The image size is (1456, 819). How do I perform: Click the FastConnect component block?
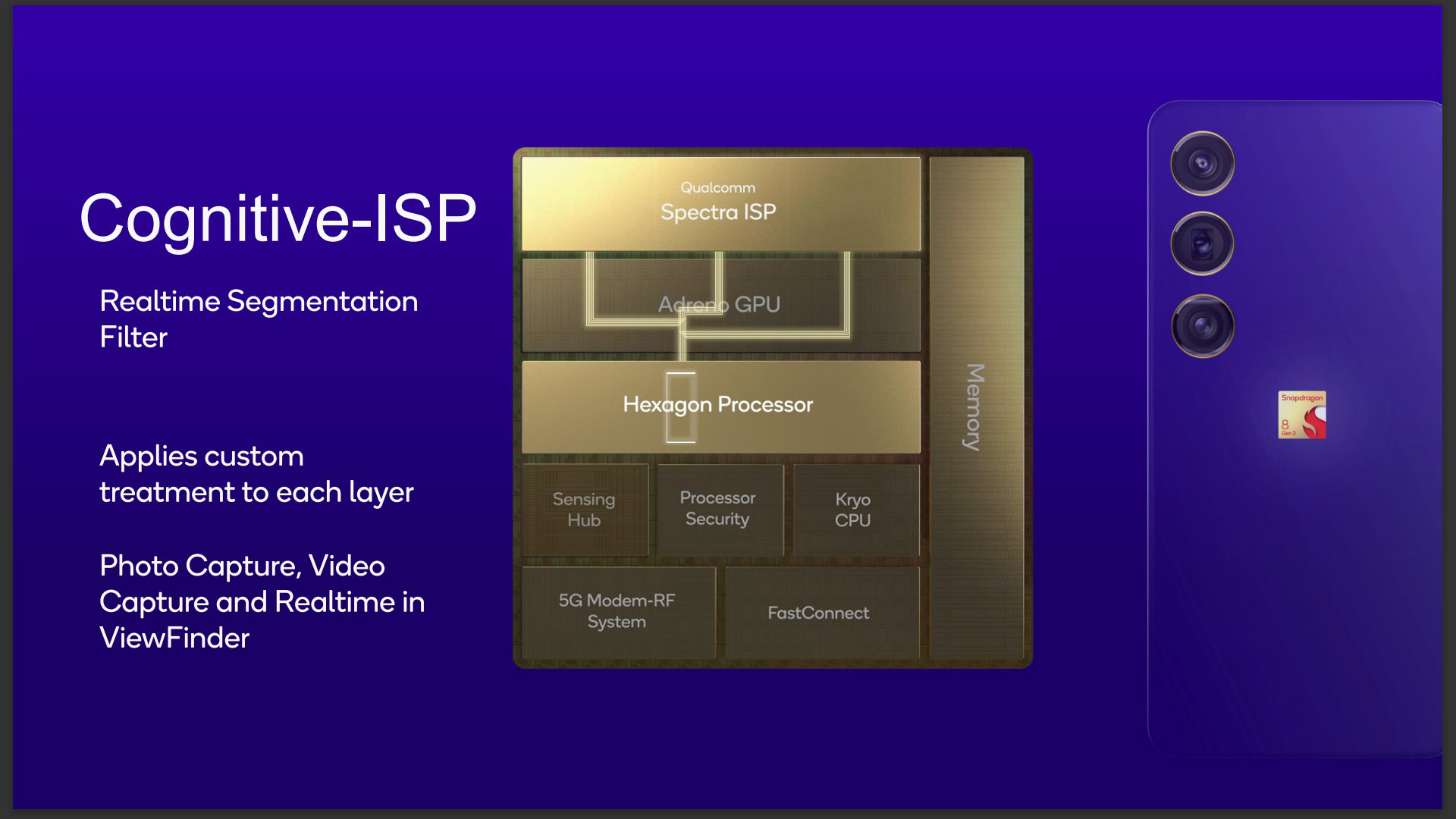point(817,612)
